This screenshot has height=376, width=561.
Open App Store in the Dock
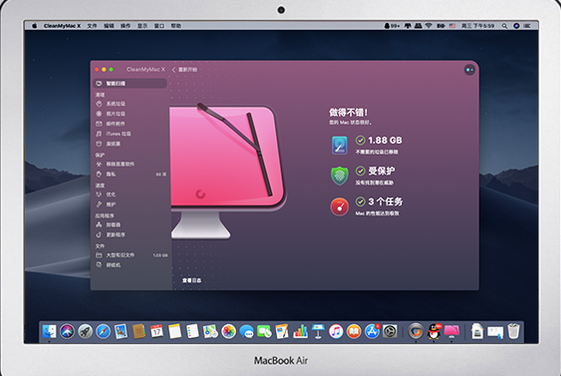(372, 332)
